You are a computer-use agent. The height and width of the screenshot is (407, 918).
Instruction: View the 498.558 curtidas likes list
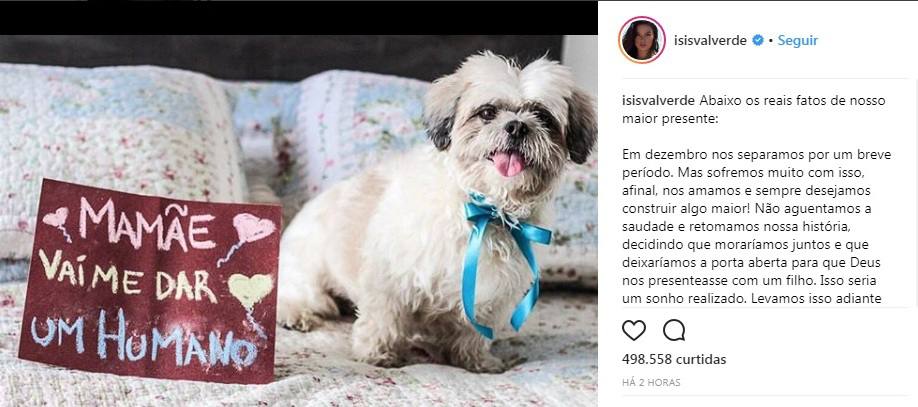pos(674,359)
